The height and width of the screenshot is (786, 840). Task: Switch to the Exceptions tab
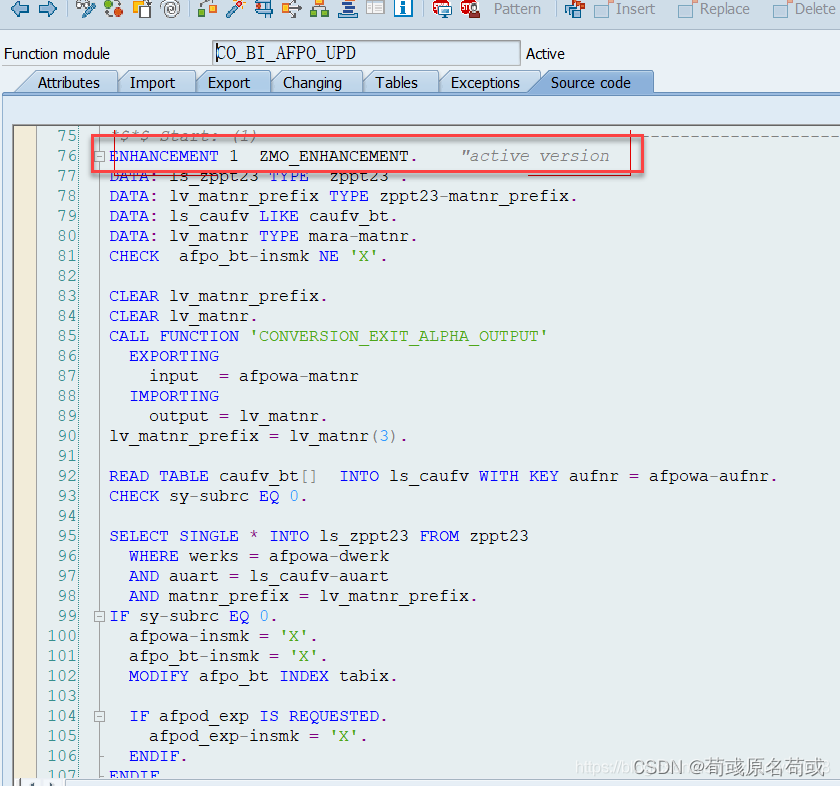[486, 83]
